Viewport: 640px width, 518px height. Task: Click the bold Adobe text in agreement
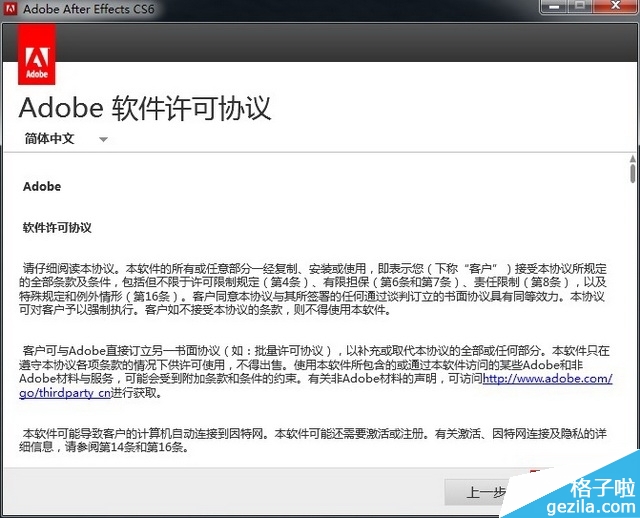click(x=42, y=187)
